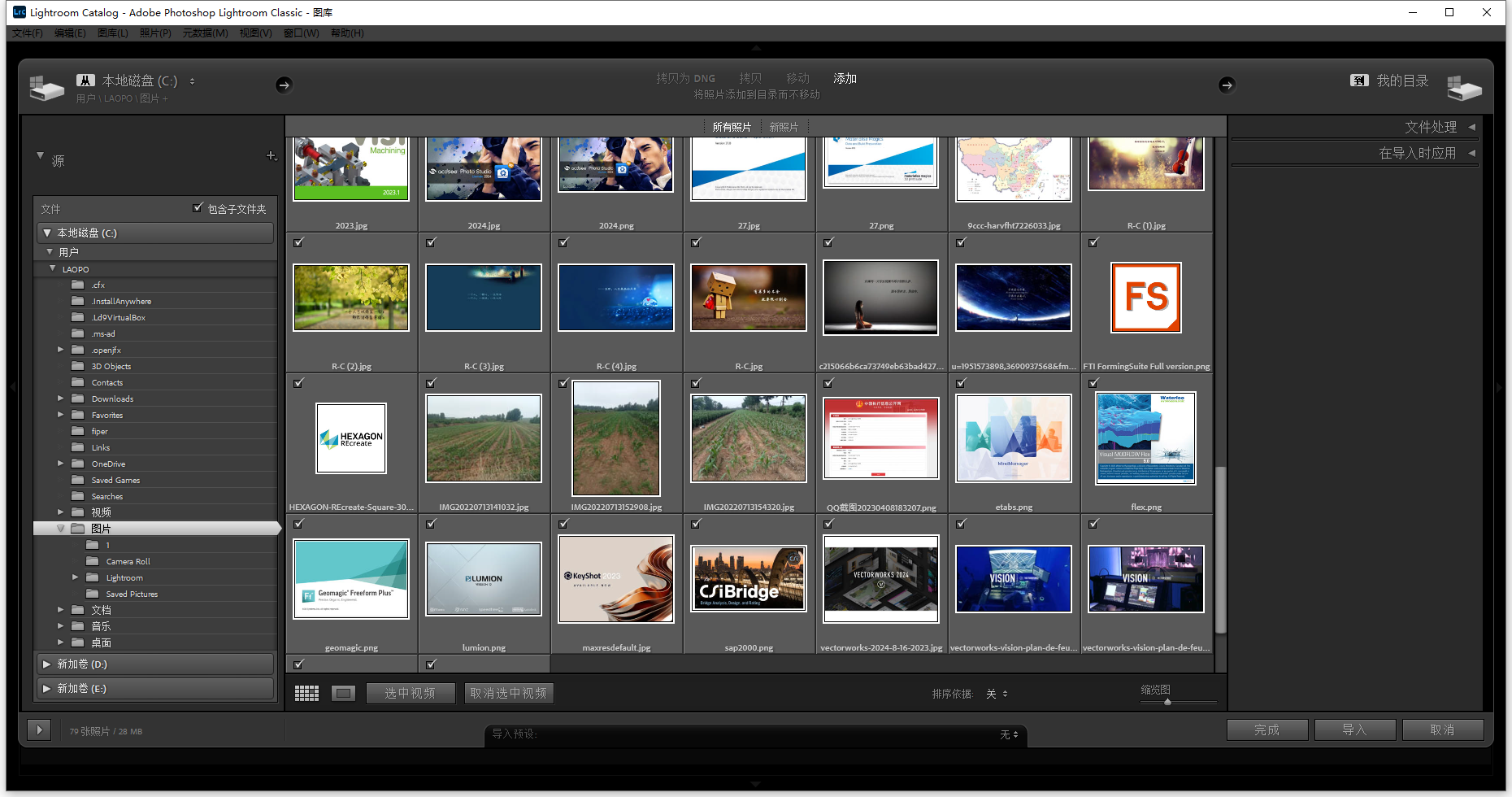Expand bottom panel with triangle button
This screenshot has height=797, width=1512.
pos(39,729)
